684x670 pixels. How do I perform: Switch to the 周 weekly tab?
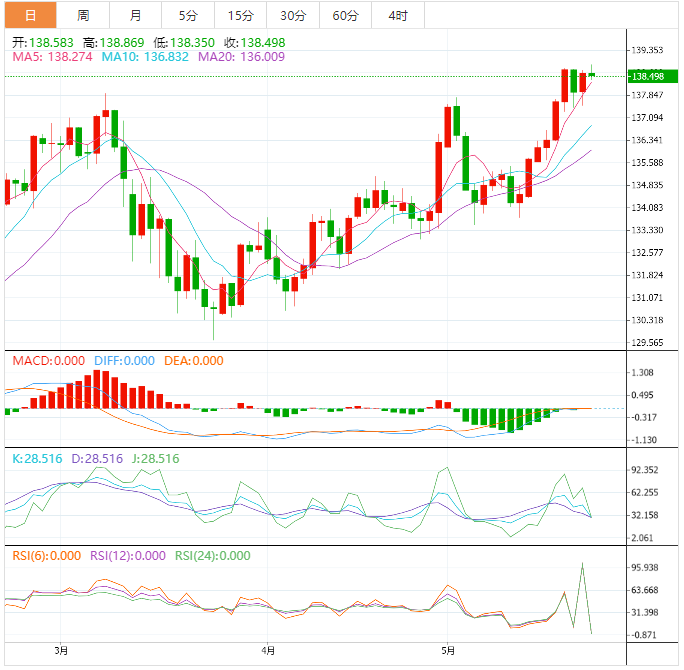pos(83,15)
